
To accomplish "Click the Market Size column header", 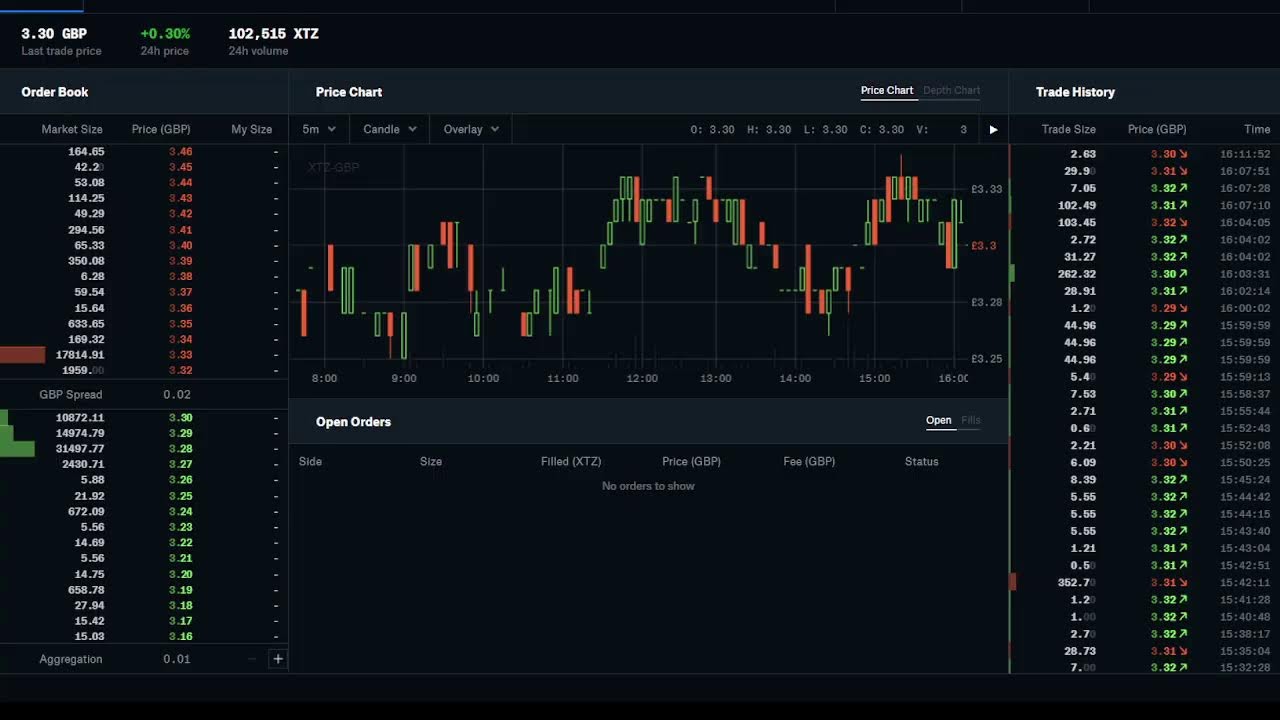I will [72, 129].
